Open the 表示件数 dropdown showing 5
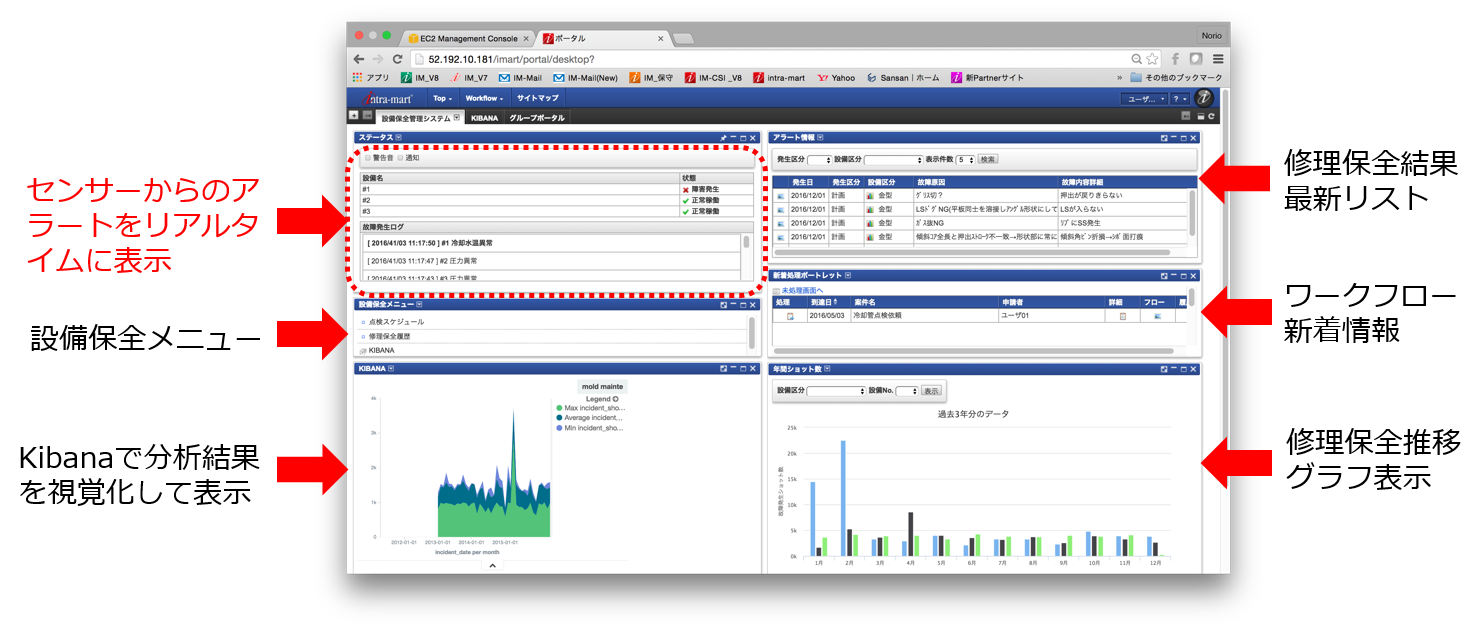This screenshot has width=1479, height=629. coord(965,160)
